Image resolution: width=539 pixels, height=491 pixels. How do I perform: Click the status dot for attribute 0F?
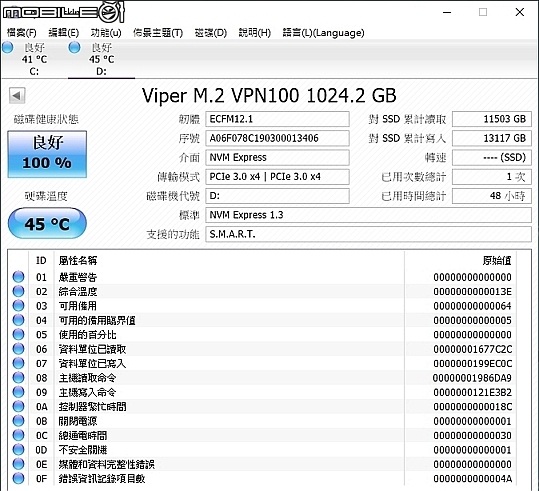[x=18, y=479]
